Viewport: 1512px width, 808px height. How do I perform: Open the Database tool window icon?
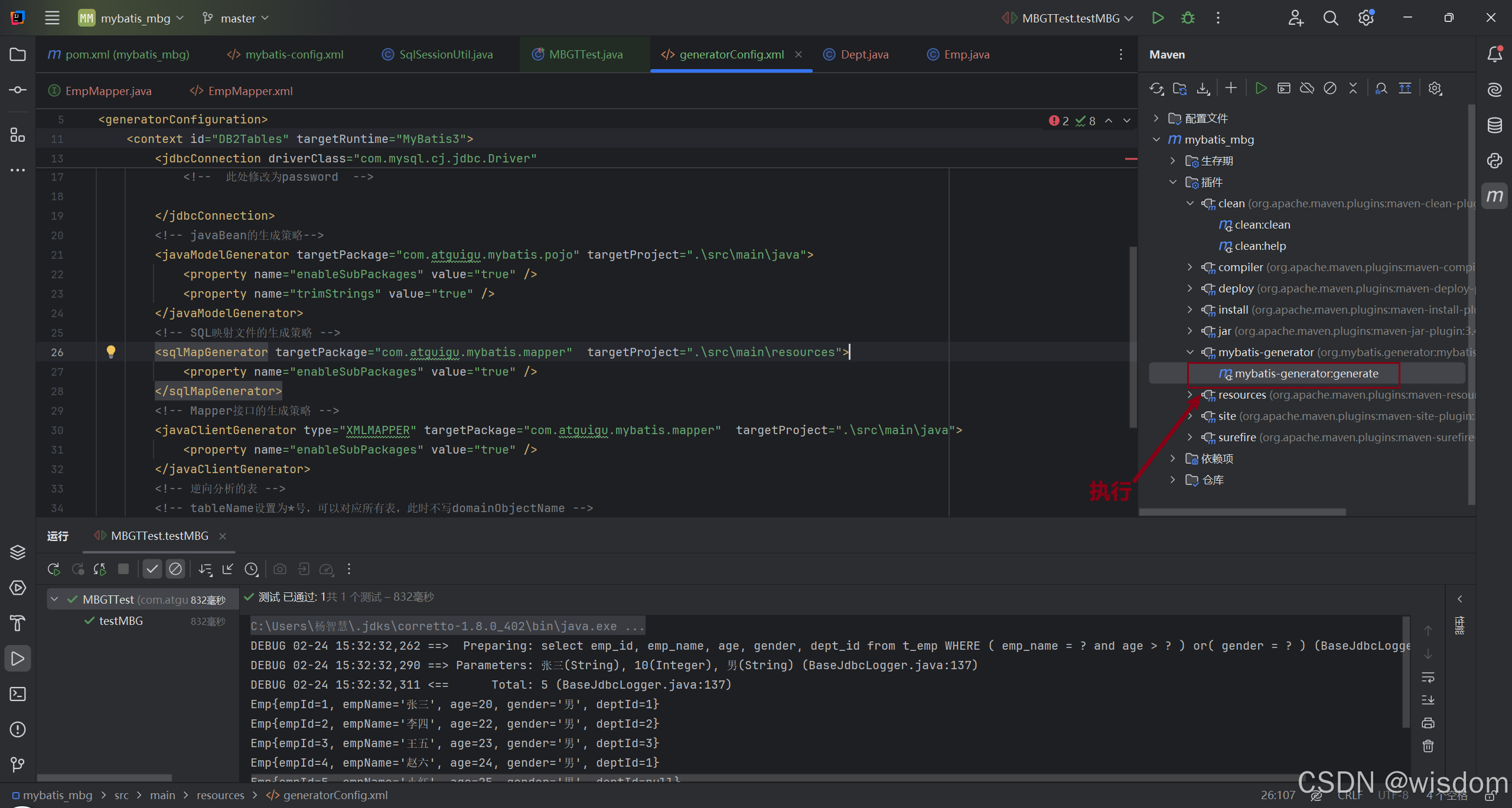pos(1495,125)
